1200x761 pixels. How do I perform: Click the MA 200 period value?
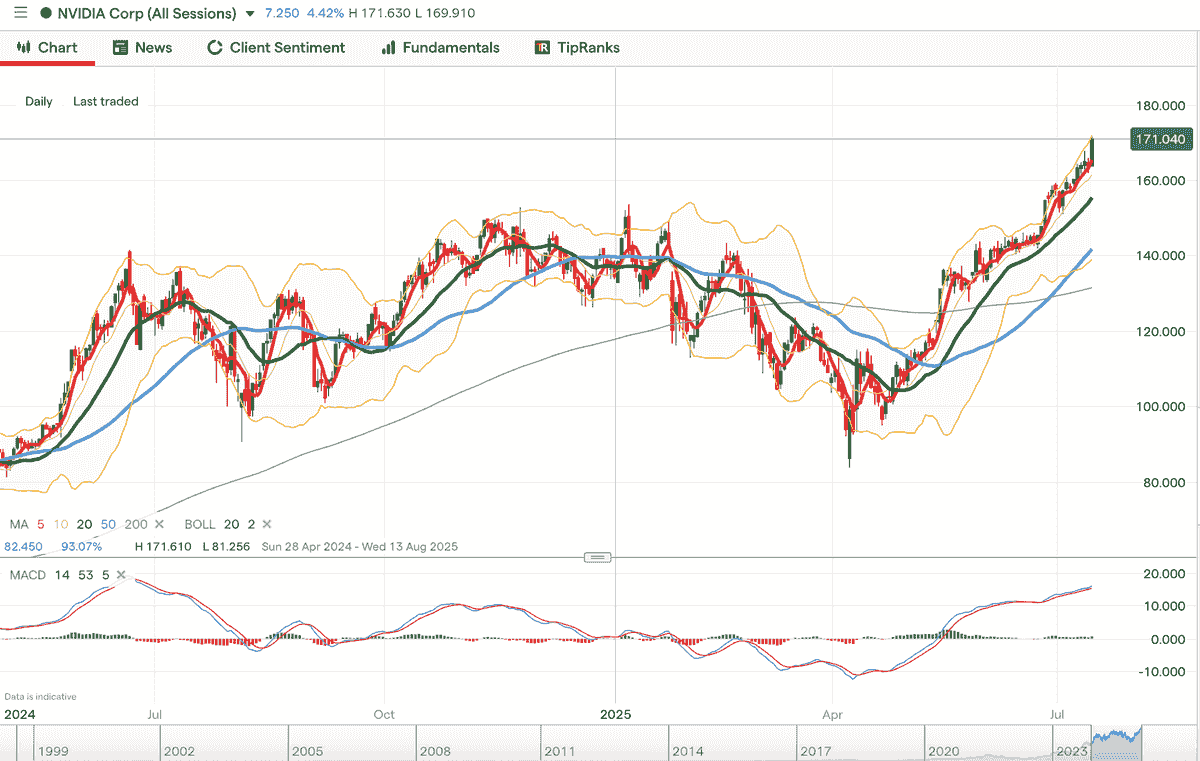[136, 524]
